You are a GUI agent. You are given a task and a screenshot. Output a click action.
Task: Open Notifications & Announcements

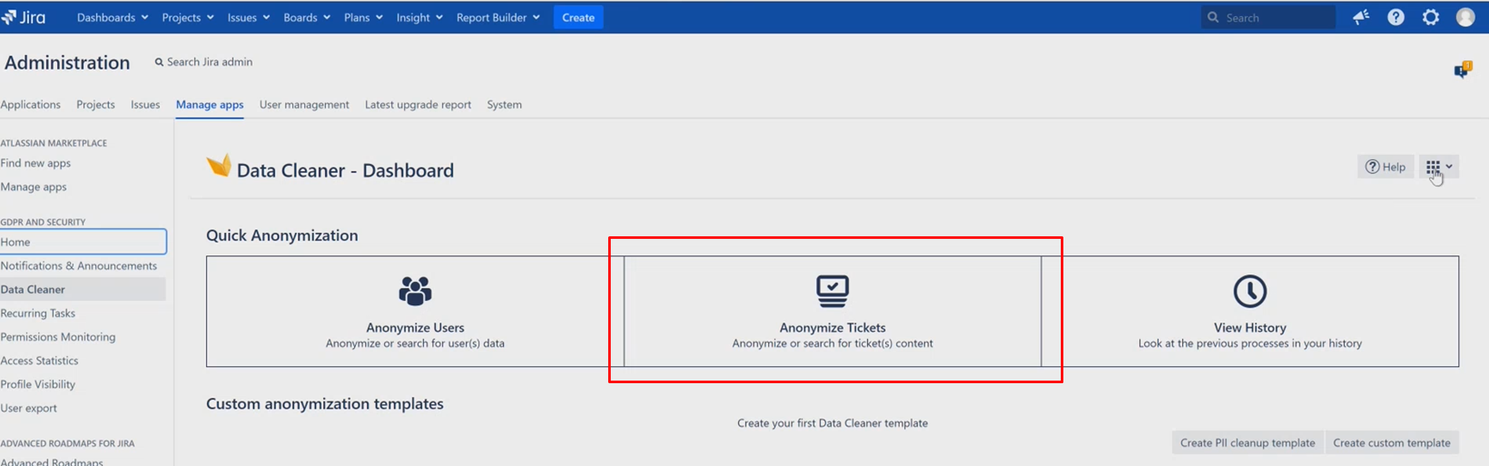click(x=79, y=266)
